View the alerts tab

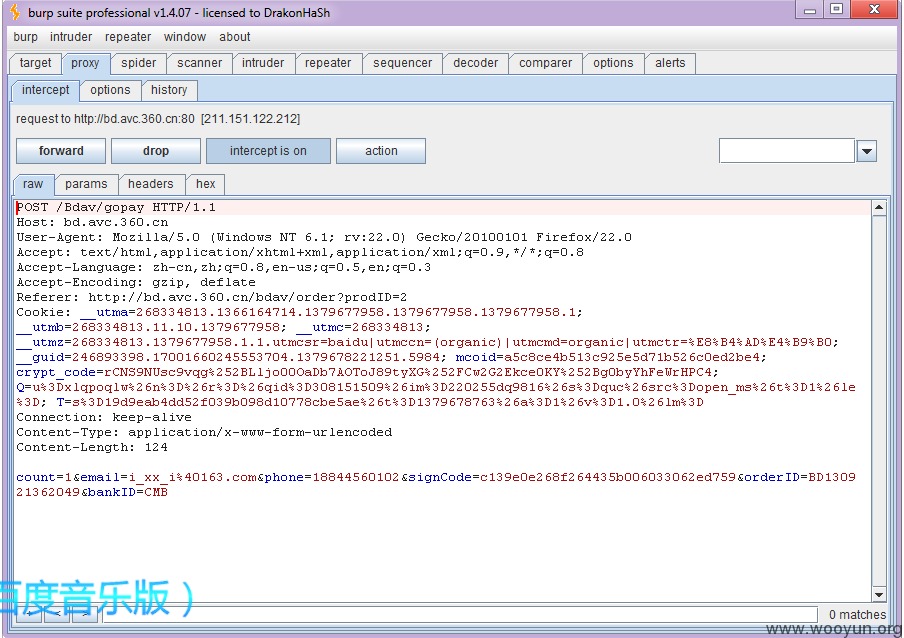[670, 63]
